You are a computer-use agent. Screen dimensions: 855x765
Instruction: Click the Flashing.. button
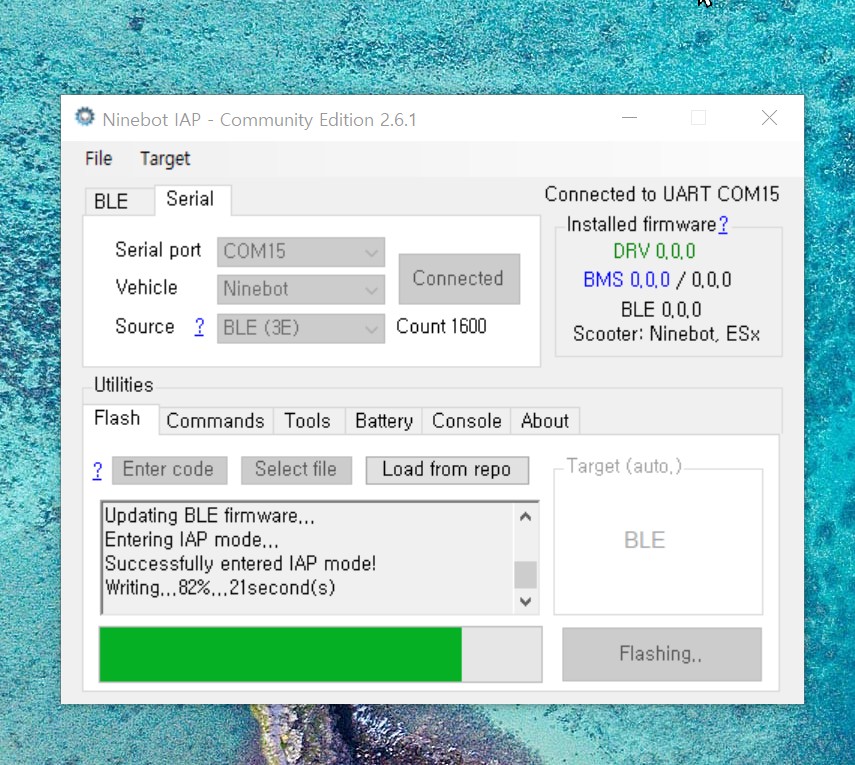(x=661, y=654)
